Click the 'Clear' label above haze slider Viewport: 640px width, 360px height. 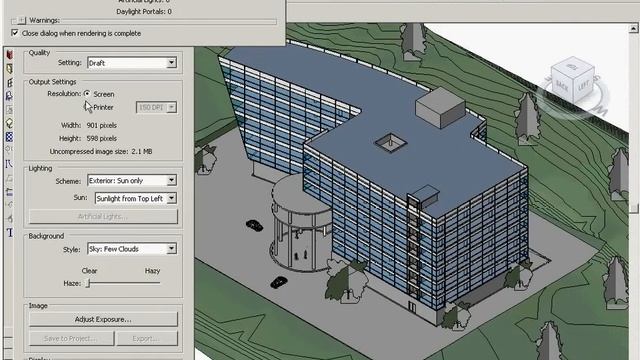point(89,271)
